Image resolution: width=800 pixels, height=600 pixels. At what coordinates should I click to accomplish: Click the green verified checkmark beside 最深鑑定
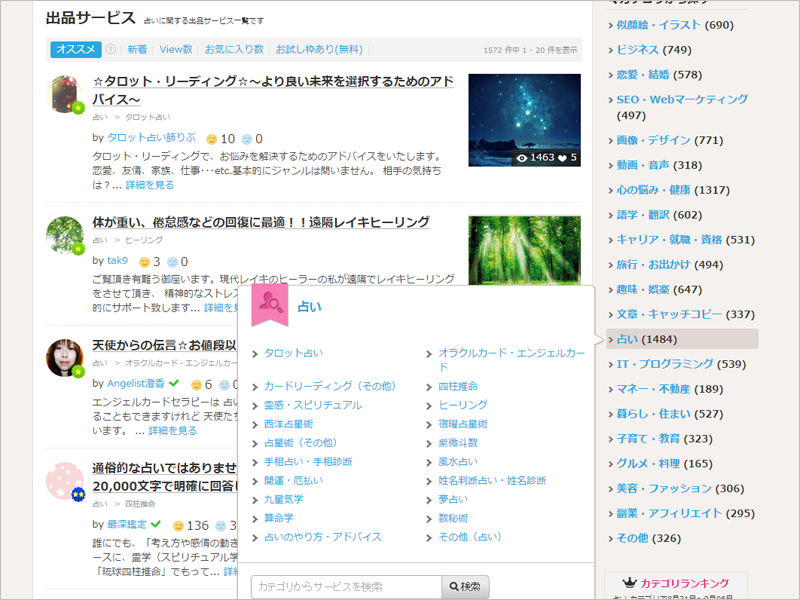click(156, 524)
